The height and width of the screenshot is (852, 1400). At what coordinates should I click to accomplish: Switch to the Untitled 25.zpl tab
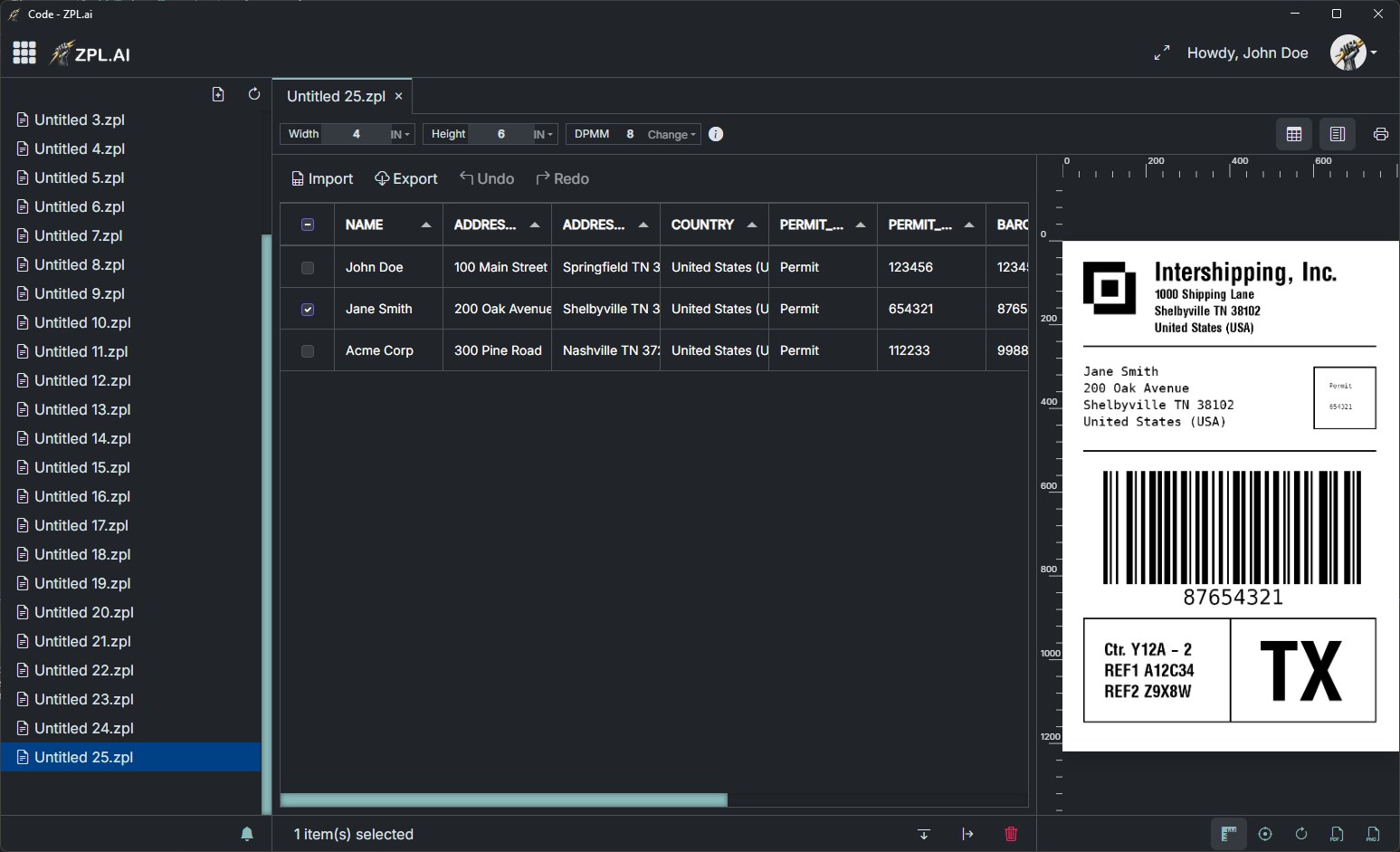335,95
